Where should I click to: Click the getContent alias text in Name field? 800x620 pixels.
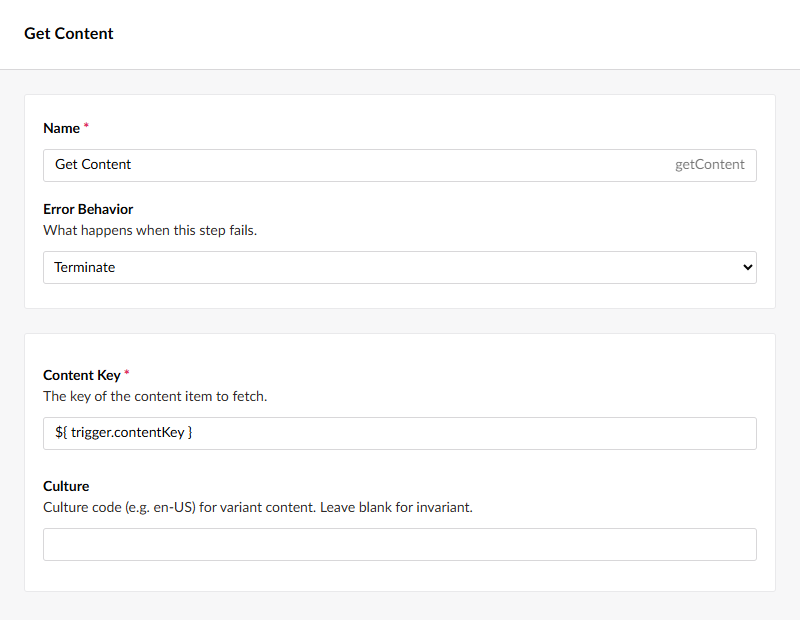pos(710,164)
